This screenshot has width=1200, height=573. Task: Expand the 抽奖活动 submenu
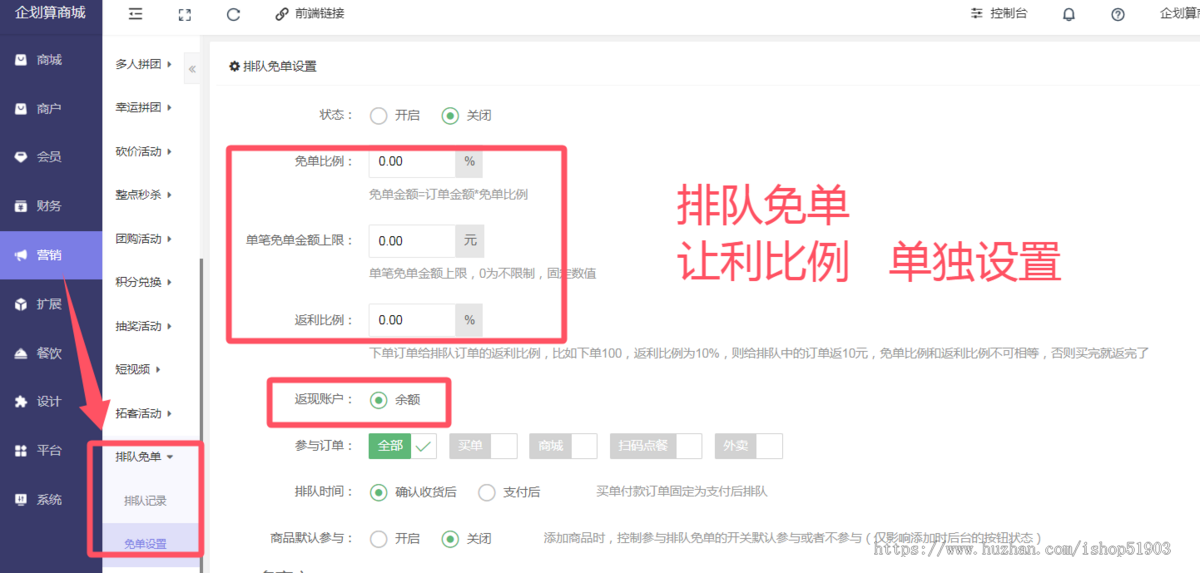[x=144, y=326]
